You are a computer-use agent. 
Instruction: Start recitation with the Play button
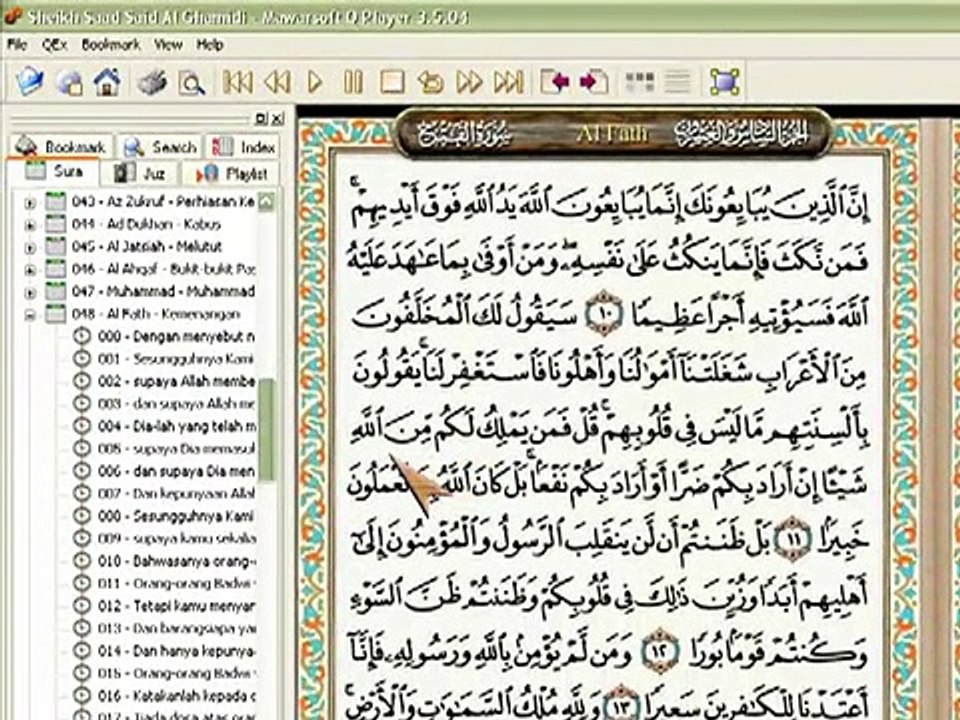point(315,82)
